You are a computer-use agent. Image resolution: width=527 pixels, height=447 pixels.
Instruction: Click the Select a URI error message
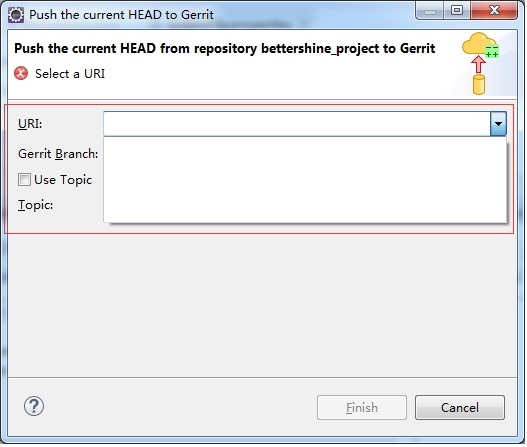(70, 74)
